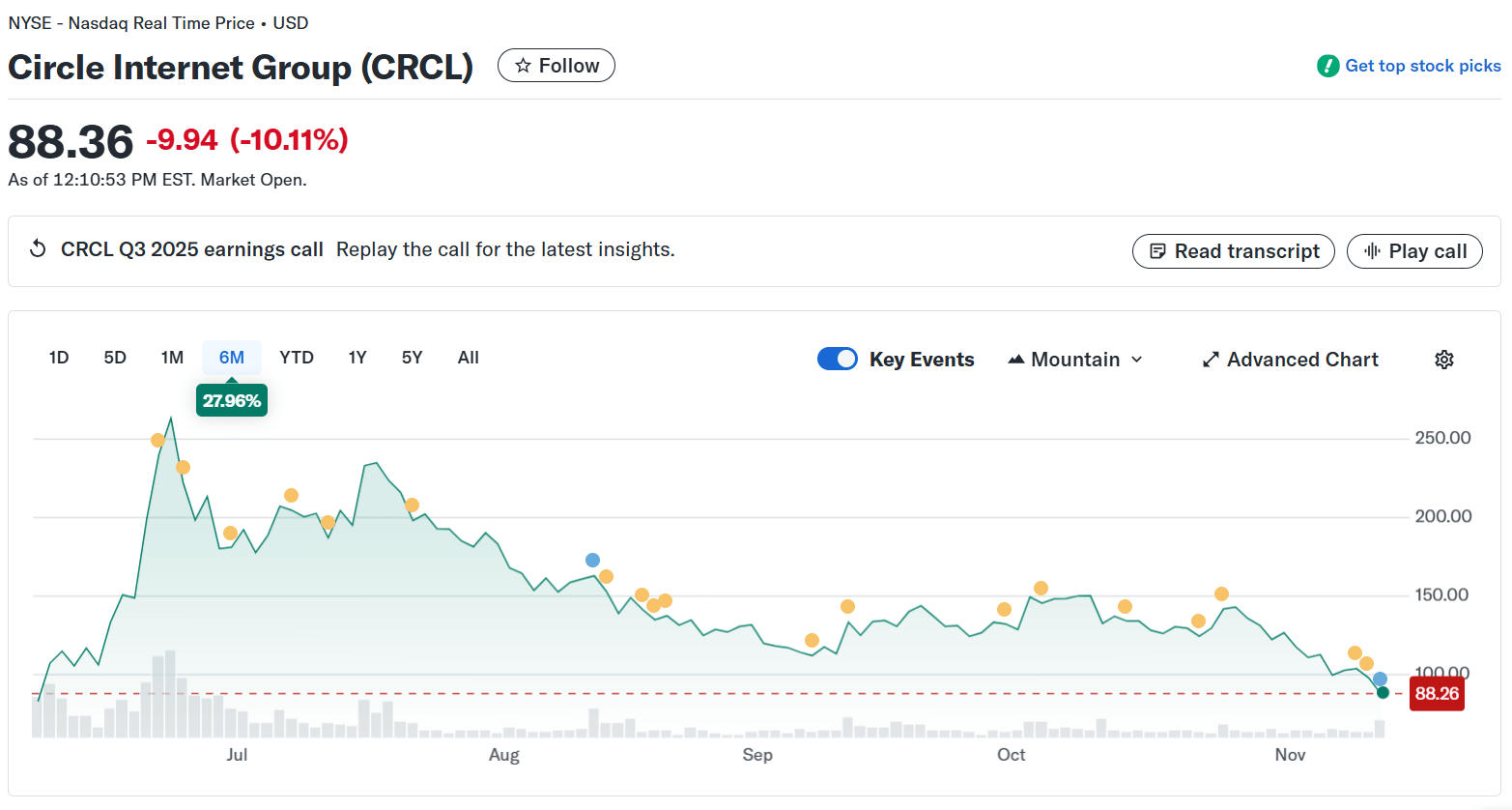
Task: Click the green icon next to Get top stock picks
Action: [1328, 66]
